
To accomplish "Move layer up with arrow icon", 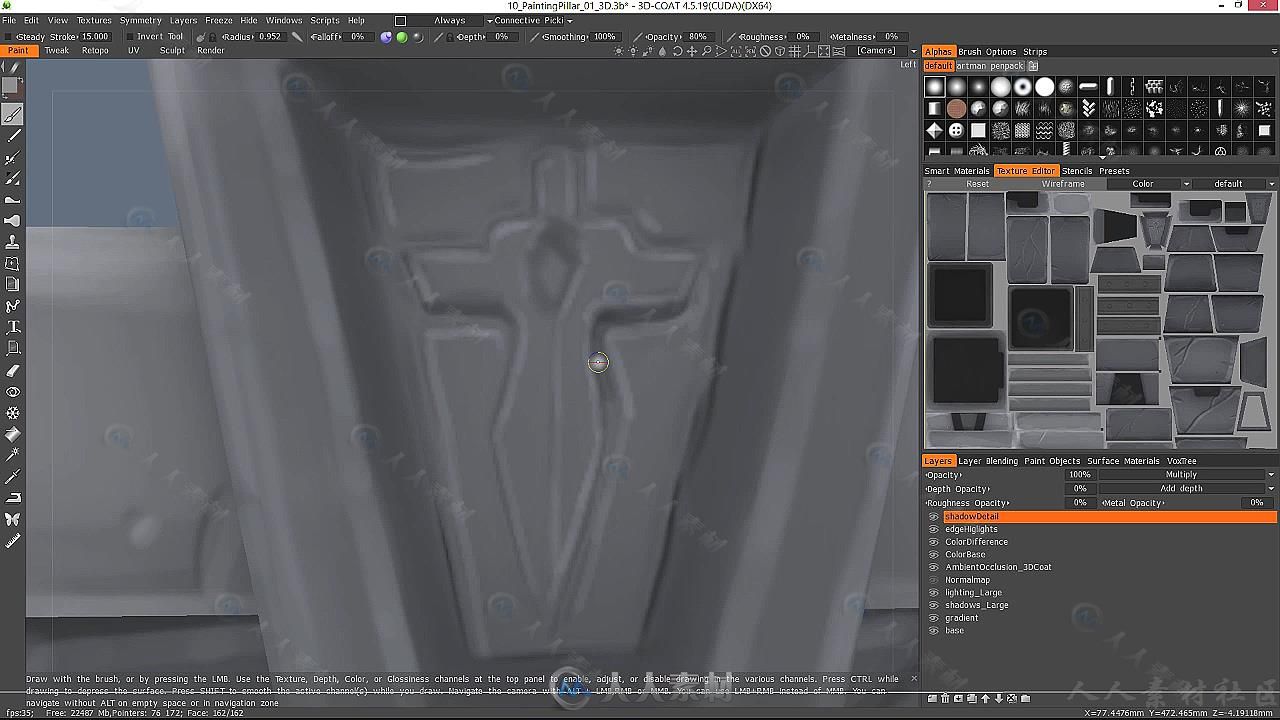I will click(985, 698).
